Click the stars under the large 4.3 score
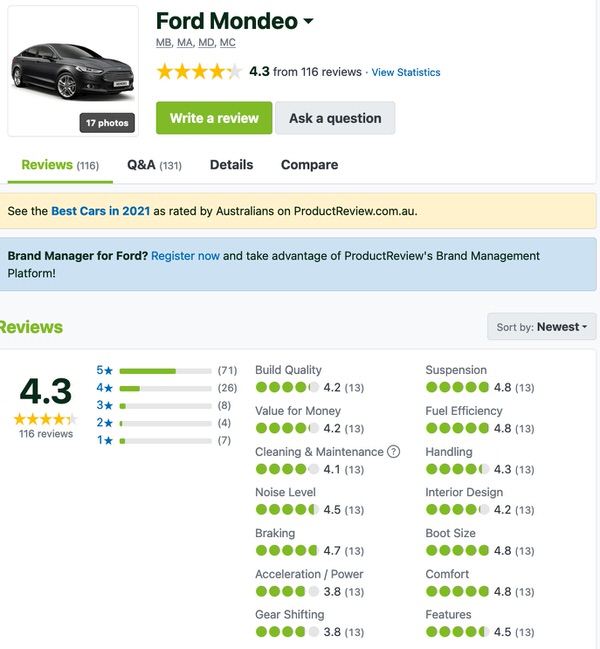Viewport: 600px width, 649px height. 46,419
